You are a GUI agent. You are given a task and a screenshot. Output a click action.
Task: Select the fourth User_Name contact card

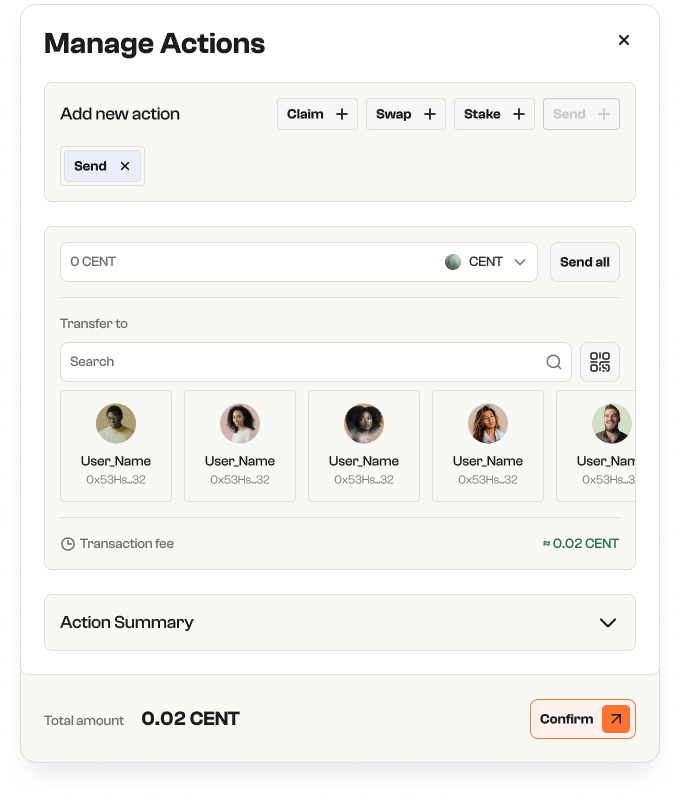click(x=487, y=446)
